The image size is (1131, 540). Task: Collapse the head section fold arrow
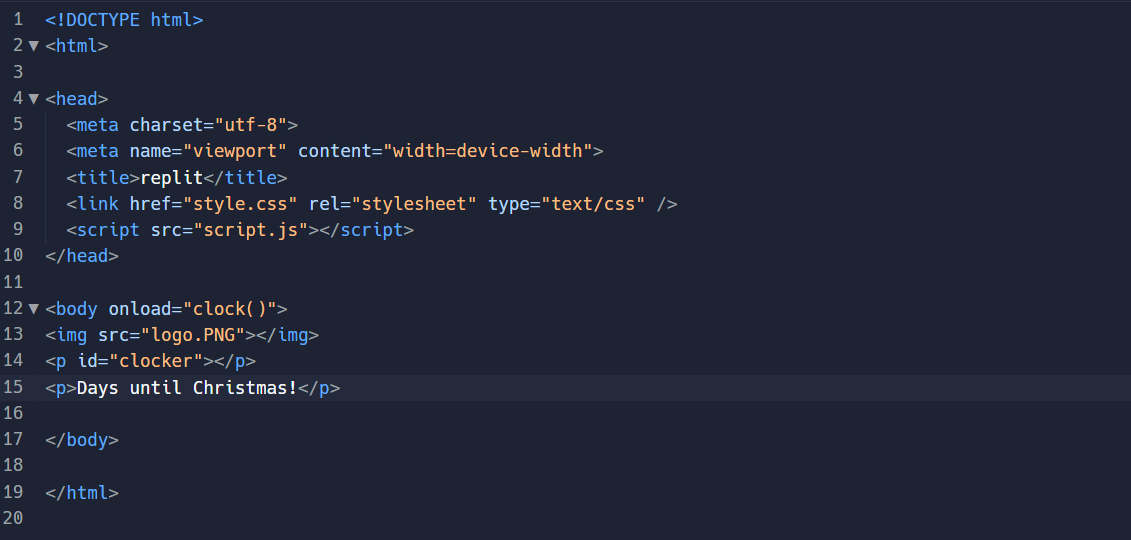coord(33,98)
